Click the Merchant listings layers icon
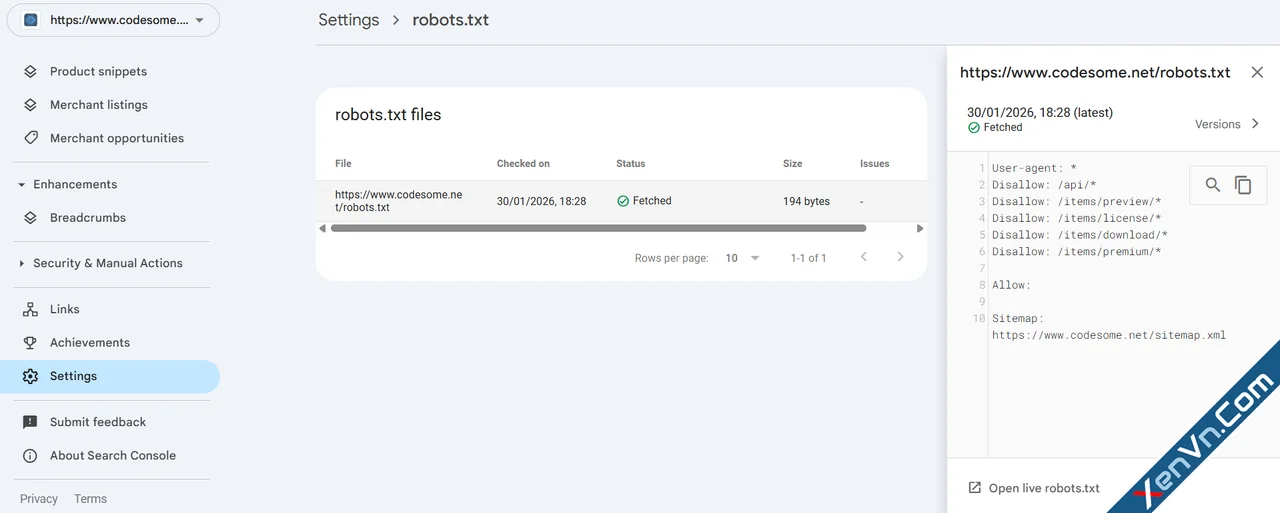Image resolution: width=1280 pixels, height=513 pixels. click(30, 105)
